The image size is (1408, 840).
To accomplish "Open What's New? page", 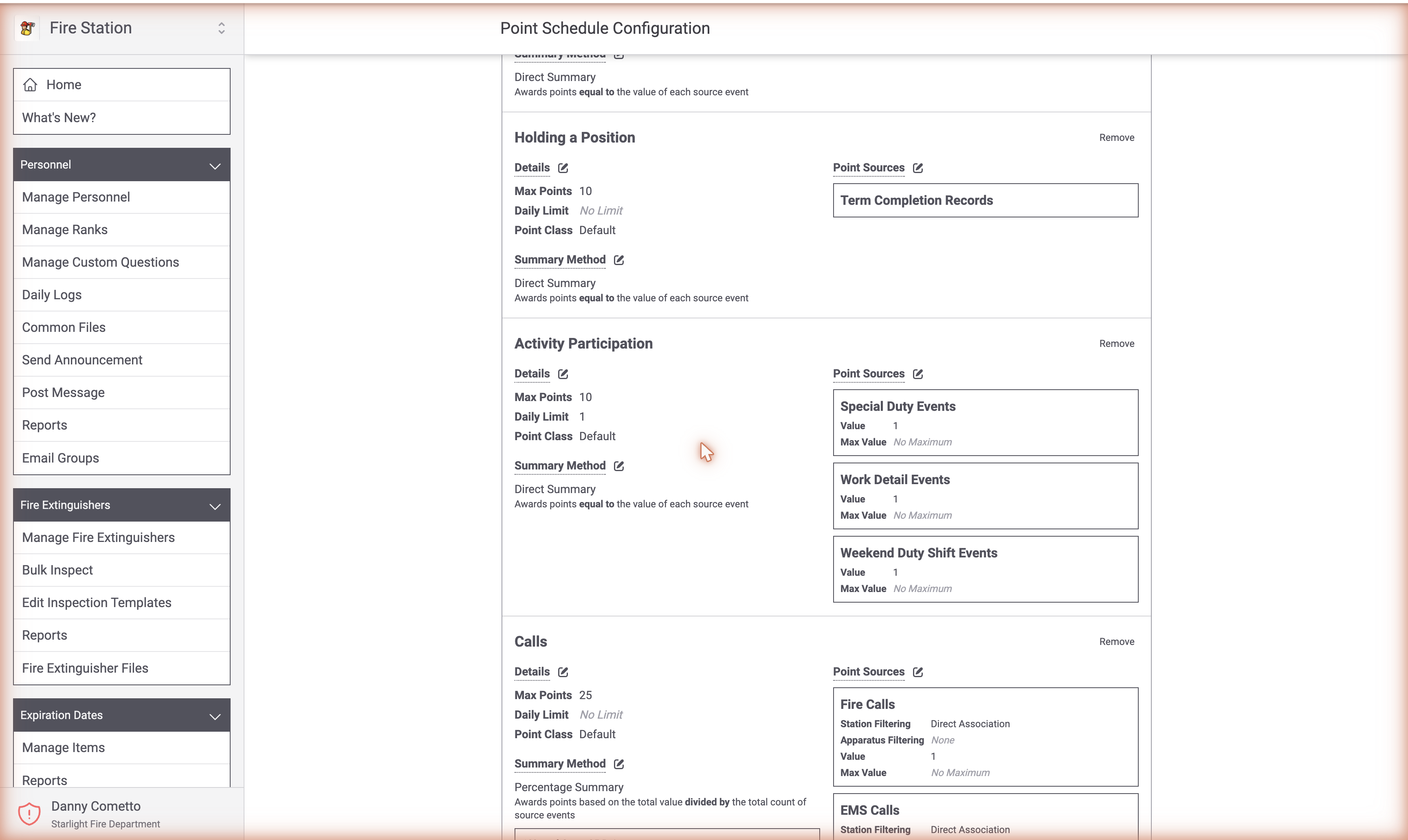I will (122, 118).
